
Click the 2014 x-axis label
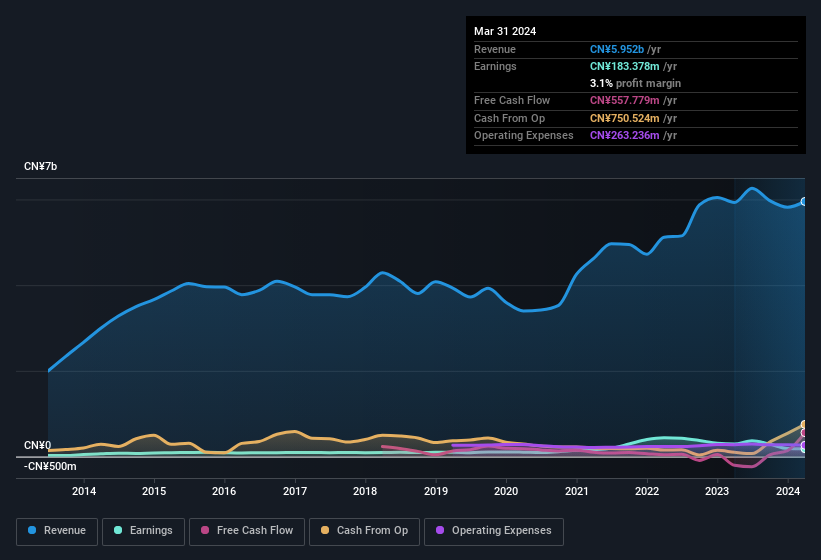pyautogui.click(x=84, y=491)
